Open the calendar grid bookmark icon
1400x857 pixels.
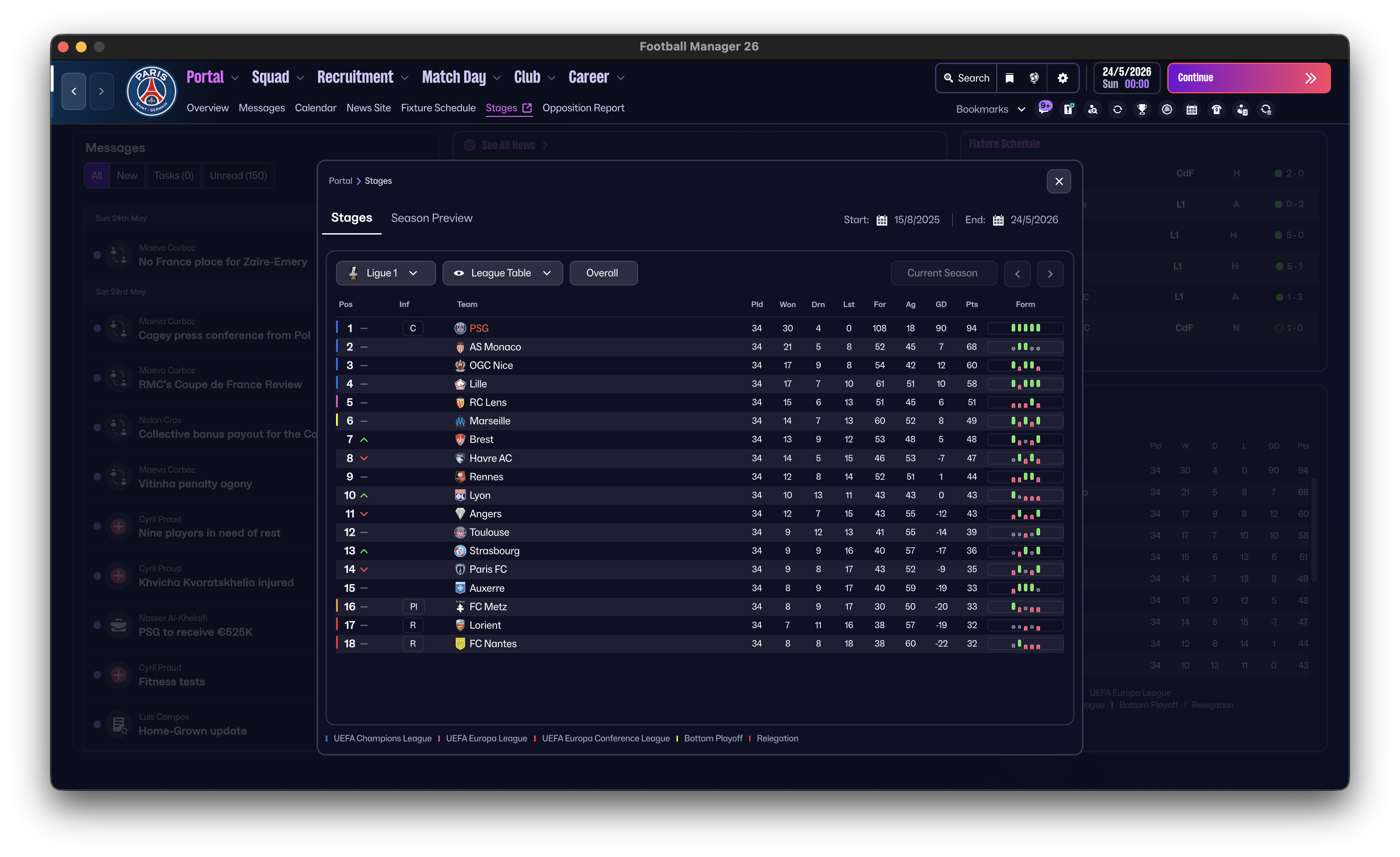(x=1192, y=109)
